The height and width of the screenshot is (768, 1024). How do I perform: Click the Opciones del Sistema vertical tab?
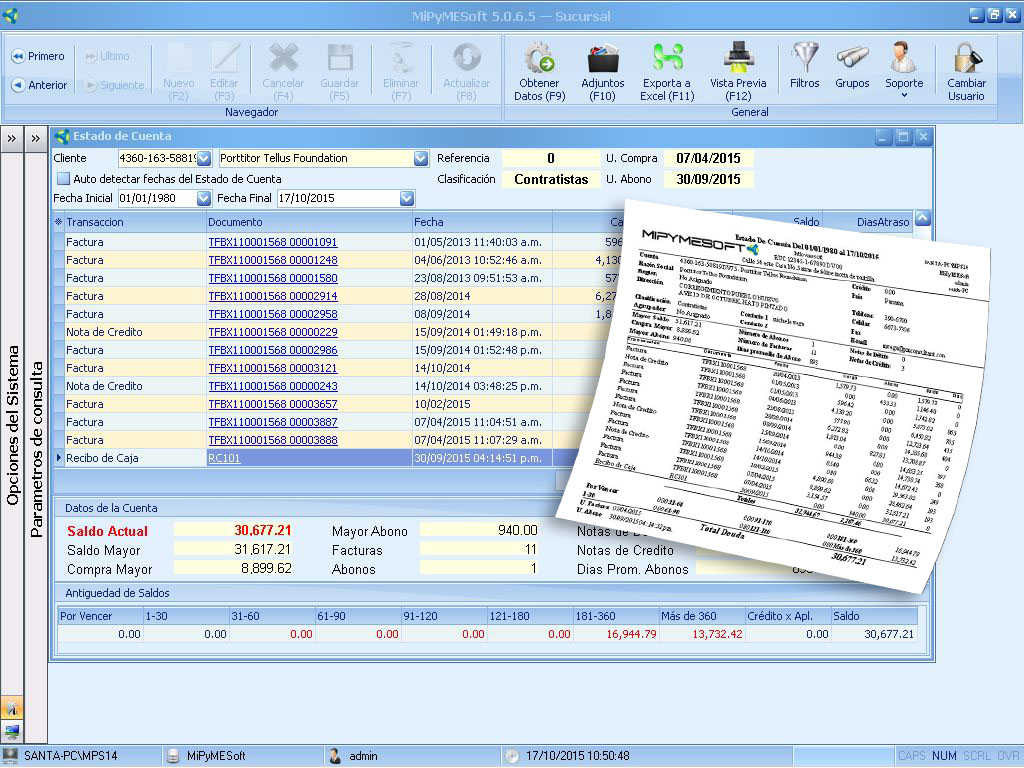(x=12, y=425)
